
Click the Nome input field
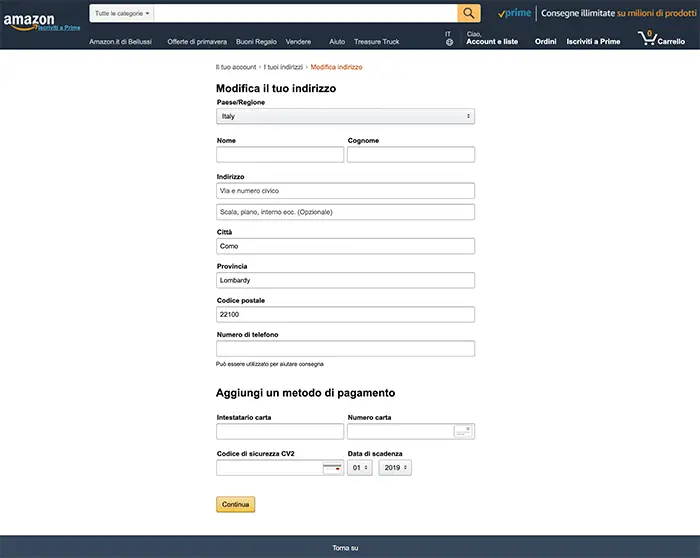280,154
